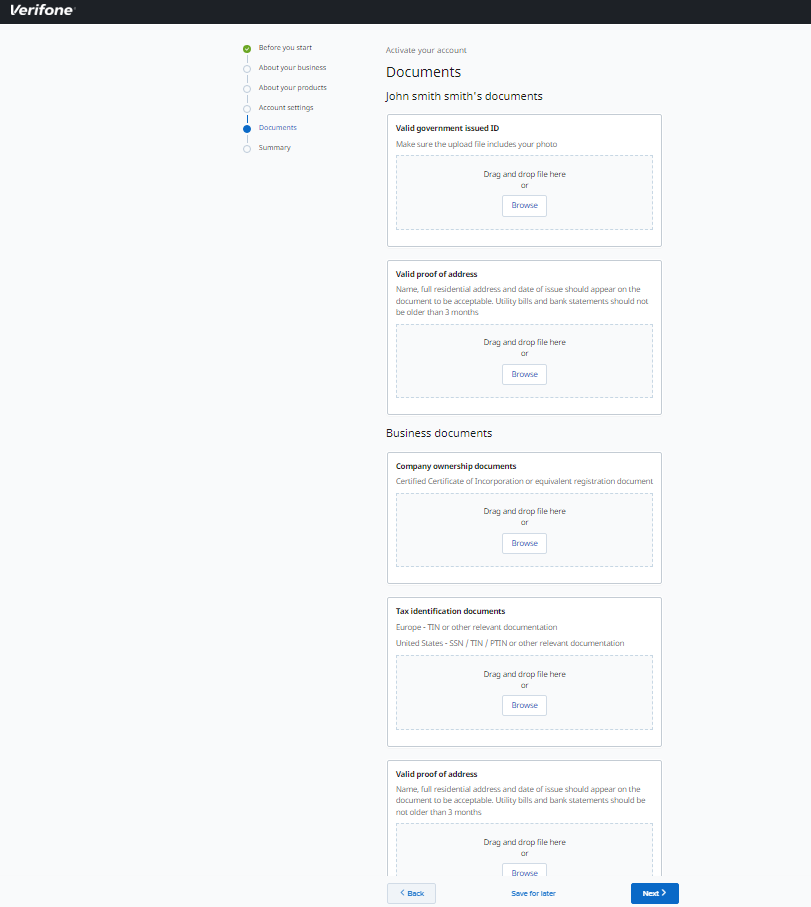The width and height of the screenshot is (811, 907).
Task: Click the circle beside About your products
Action: 246,87
